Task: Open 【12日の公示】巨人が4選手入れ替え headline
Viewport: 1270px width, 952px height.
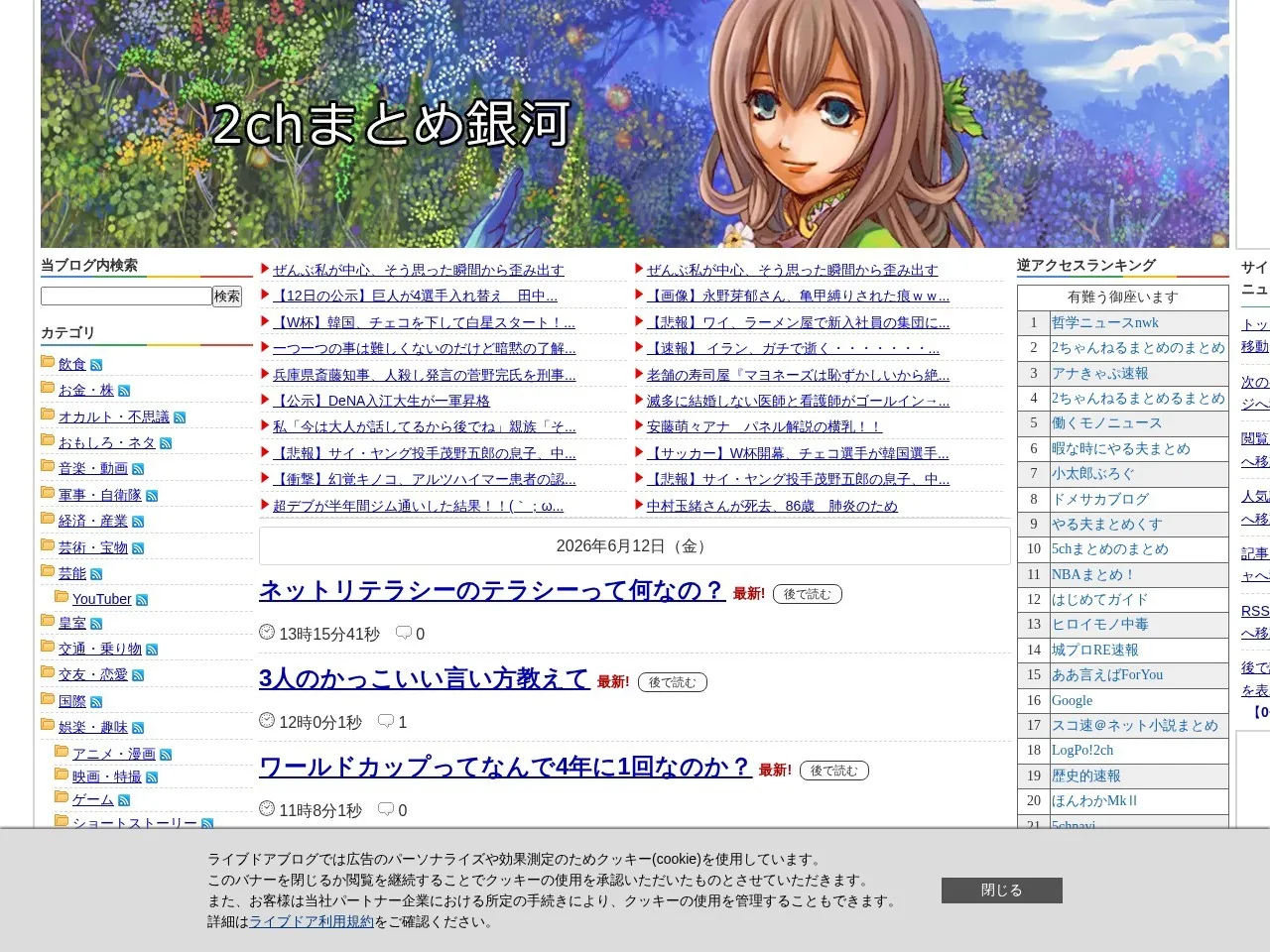Action: coord(415,296)
